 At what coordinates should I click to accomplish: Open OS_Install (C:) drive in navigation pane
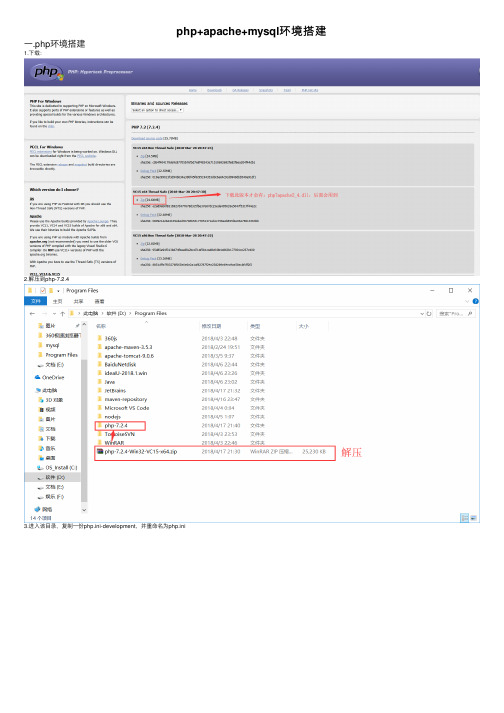(61, 467)
